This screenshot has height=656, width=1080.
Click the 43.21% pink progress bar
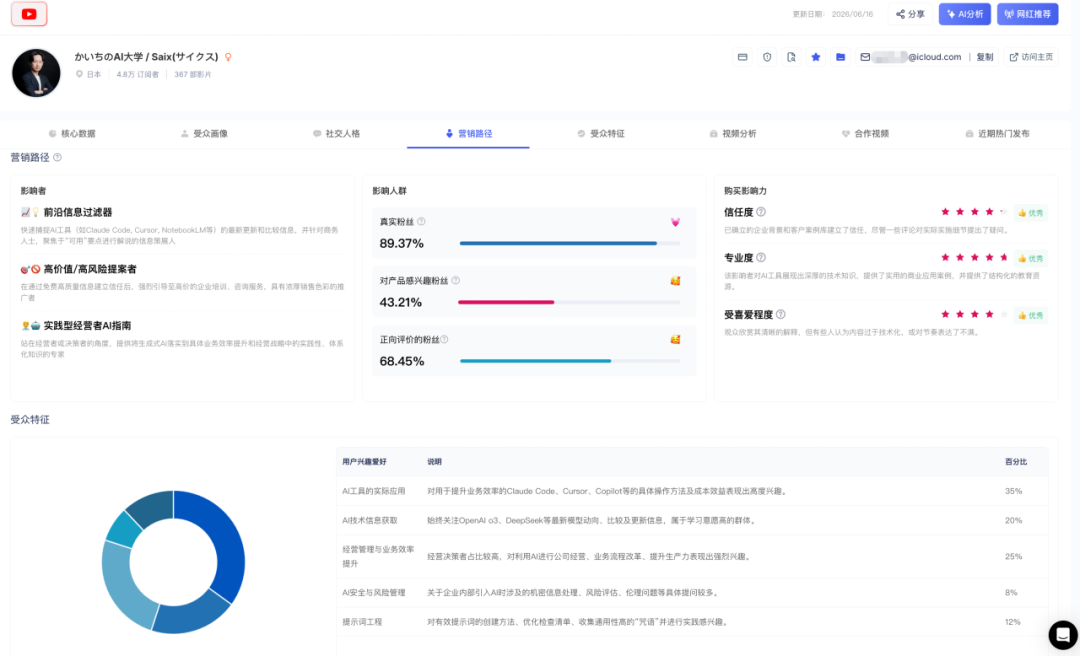click(570, 302)
